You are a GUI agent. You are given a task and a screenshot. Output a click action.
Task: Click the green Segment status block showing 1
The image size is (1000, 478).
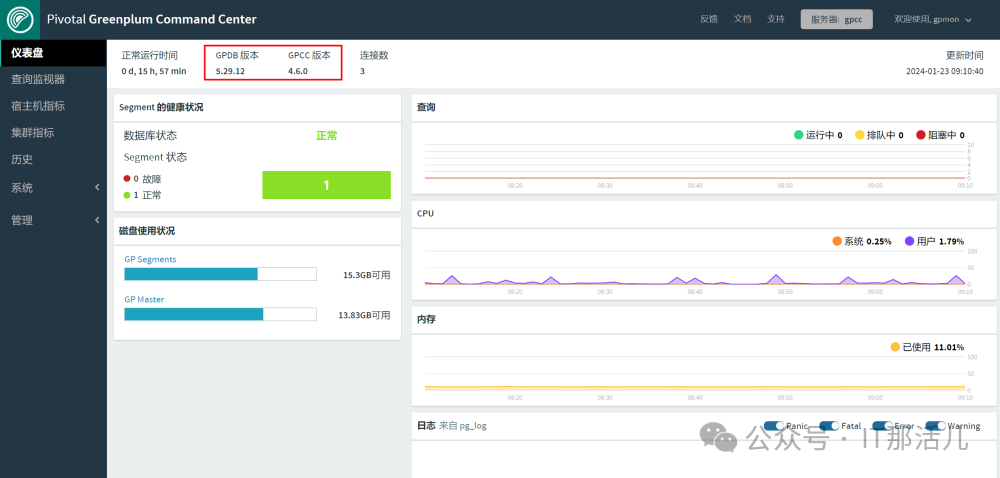coord(327,185)
